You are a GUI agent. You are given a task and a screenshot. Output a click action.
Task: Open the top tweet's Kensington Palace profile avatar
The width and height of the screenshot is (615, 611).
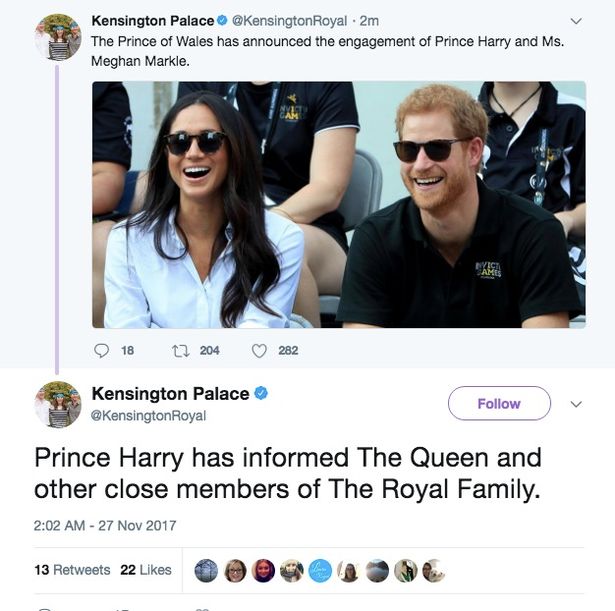coord(58,37)
